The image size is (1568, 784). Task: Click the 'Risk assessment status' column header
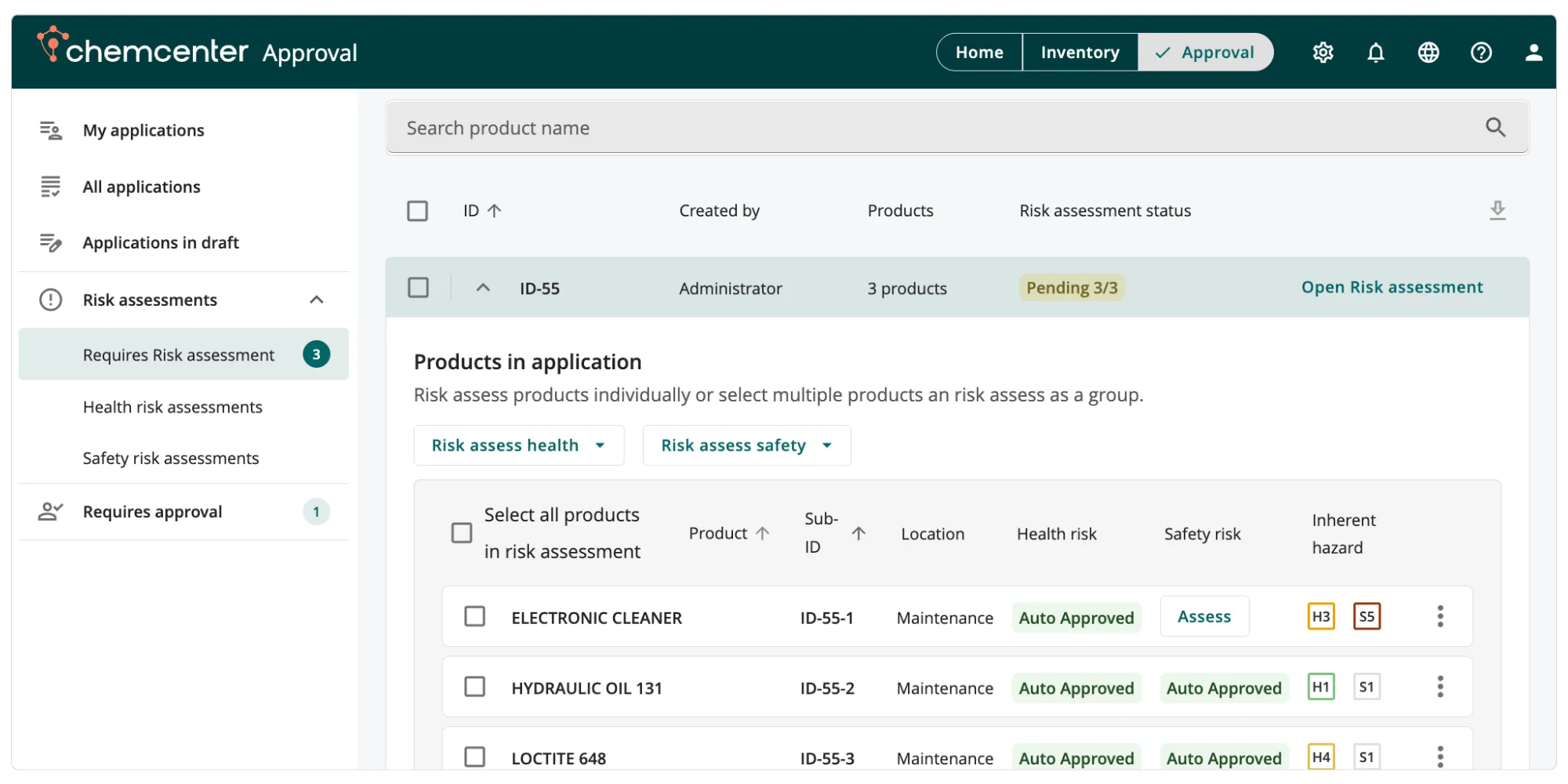click(x=1105, y=211)
